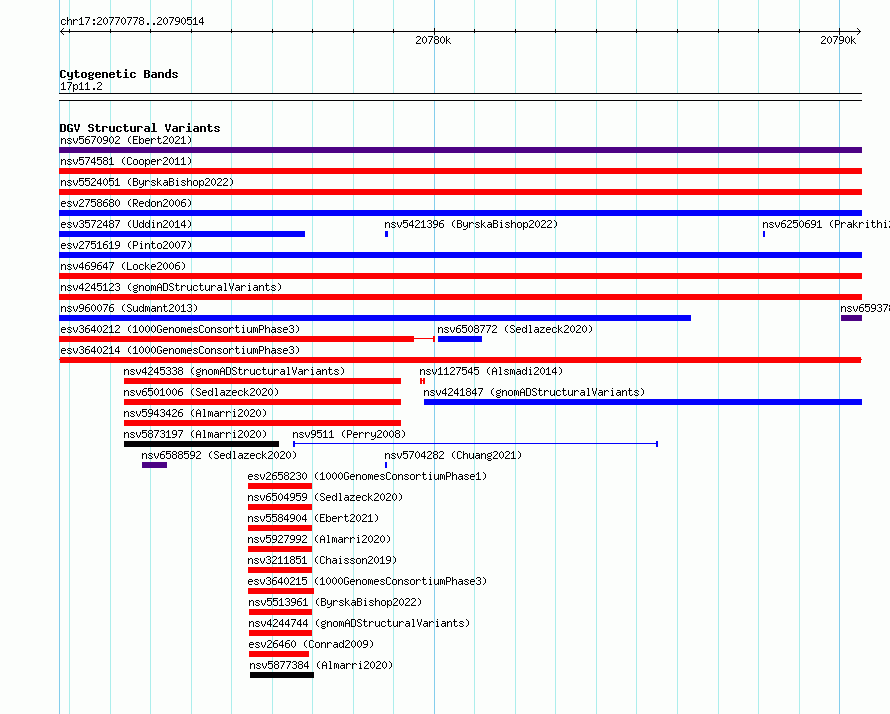Click the 20790k ruler tick label
The height and width of the screenshot is (714, 890).
(838, 40)
